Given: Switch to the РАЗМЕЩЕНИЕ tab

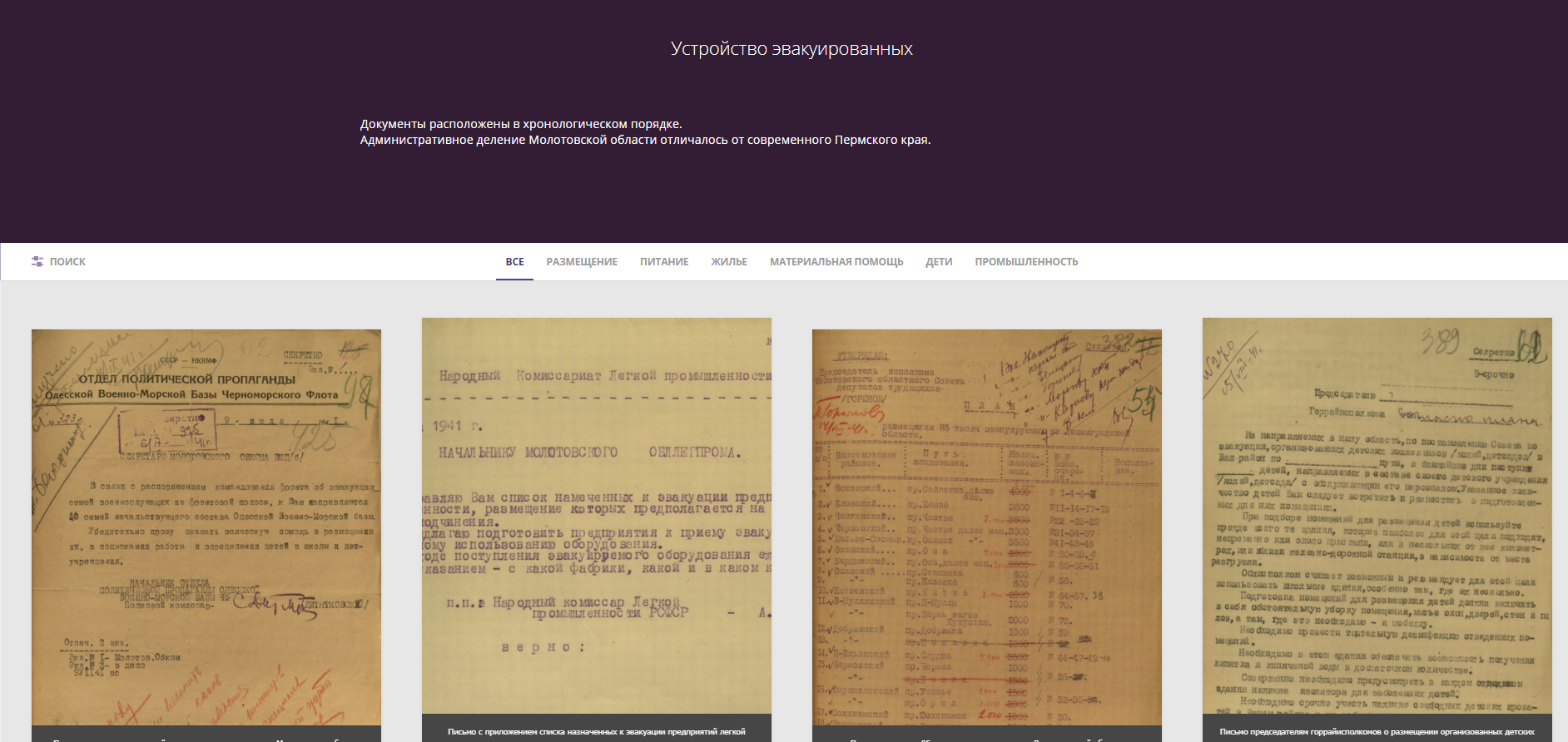Looking at the screenshot, I should 582,261.
